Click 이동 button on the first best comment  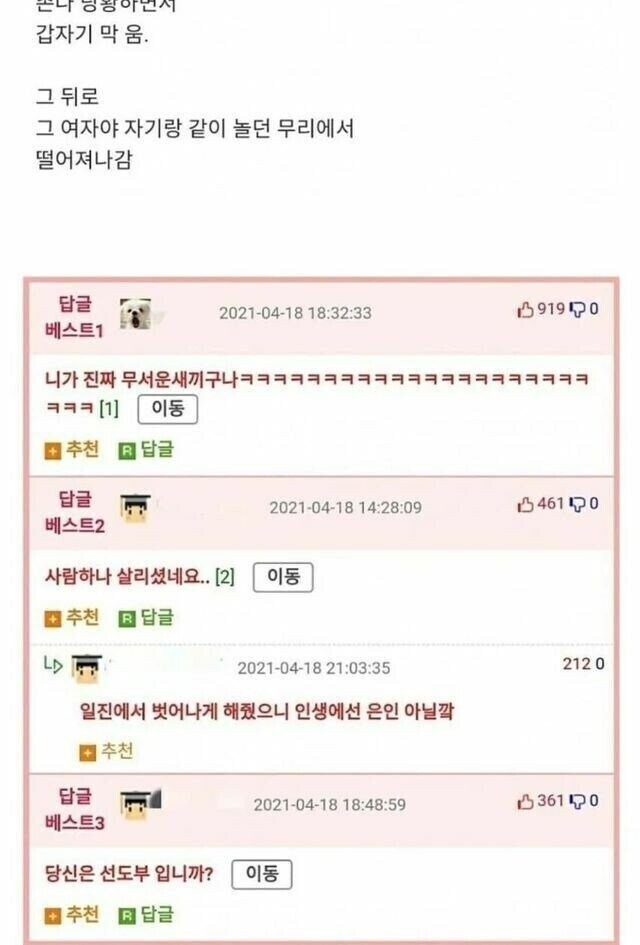click(x=168, y=409)
